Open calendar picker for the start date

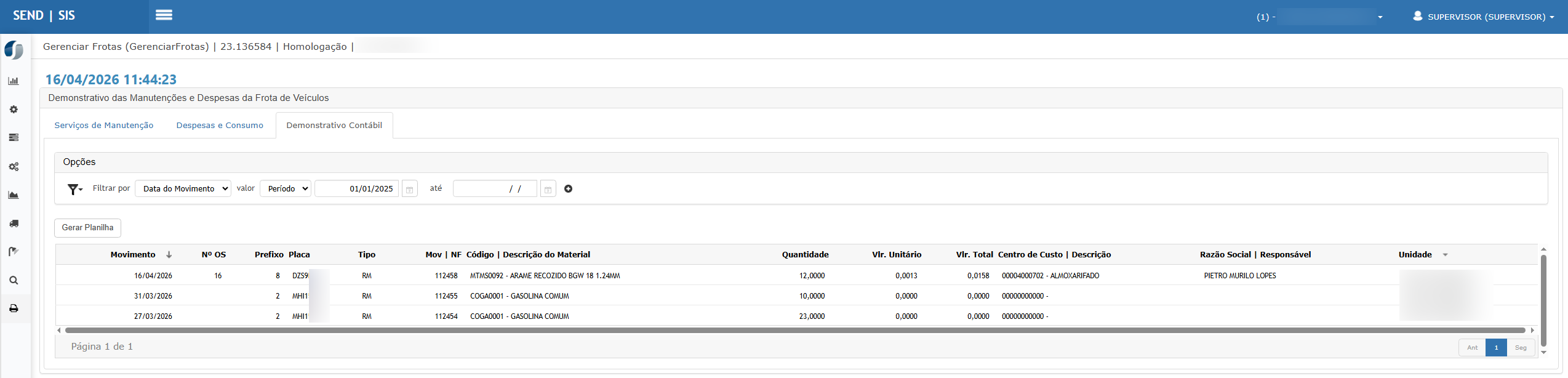(x=409, y=189)
